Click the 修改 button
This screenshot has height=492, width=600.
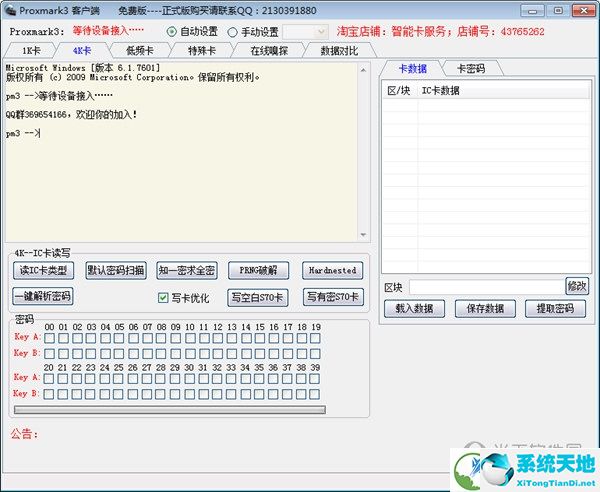[x=577, y=286]
